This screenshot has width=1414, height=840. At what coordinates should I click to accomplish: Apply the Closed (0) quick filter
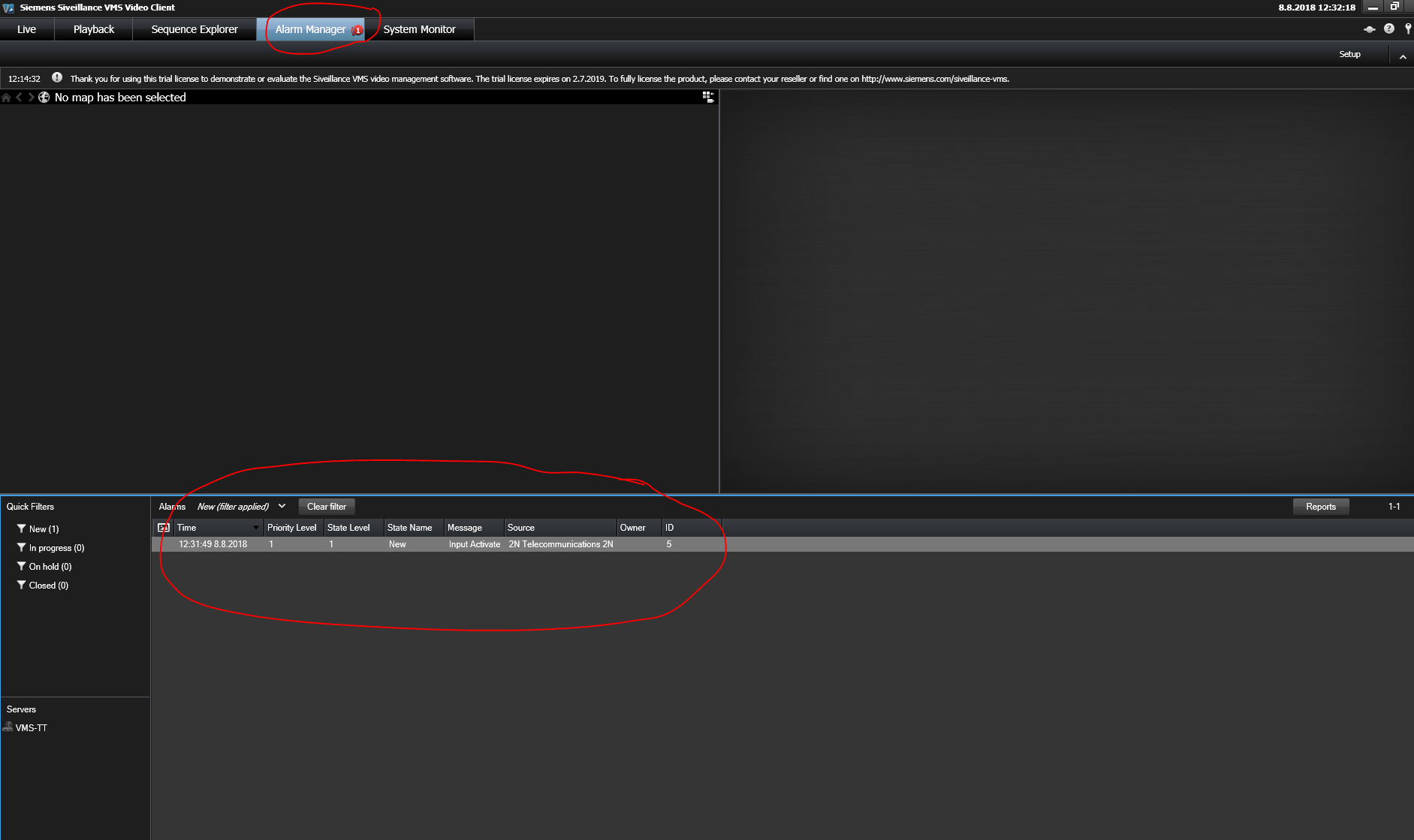47,586
